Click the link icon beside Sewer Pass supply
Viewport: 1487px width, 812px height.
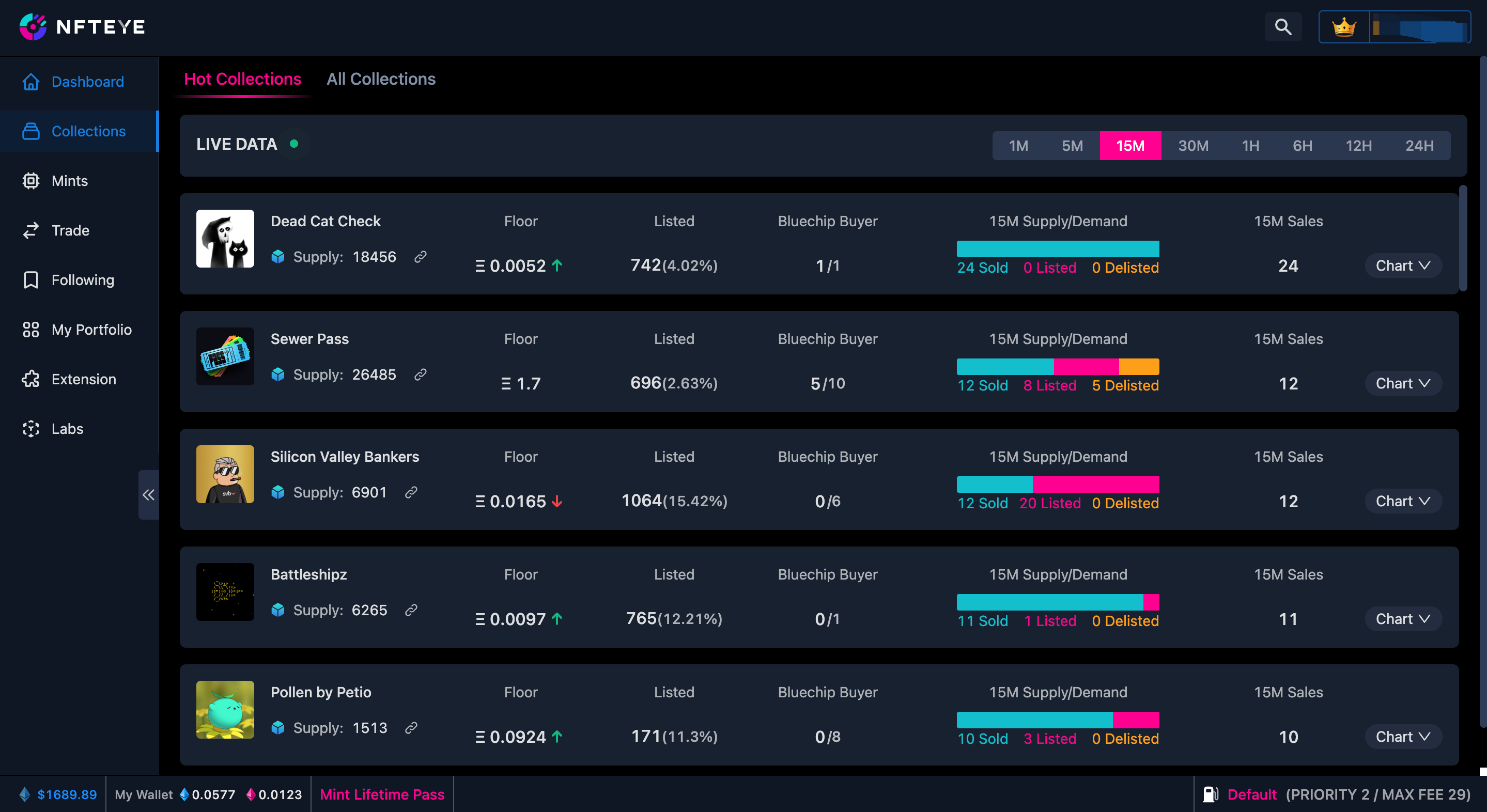tap(420, 374)
